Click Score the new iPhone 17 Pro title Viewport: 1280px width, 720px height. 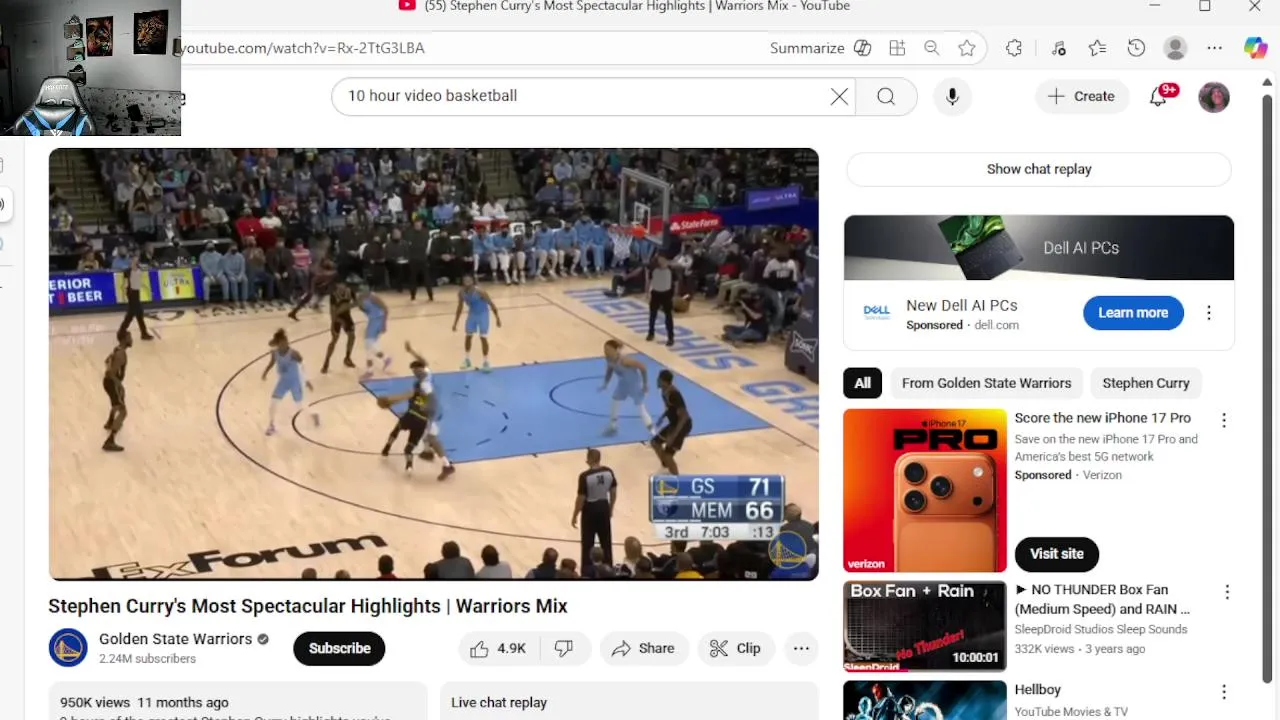(1102, 418)
